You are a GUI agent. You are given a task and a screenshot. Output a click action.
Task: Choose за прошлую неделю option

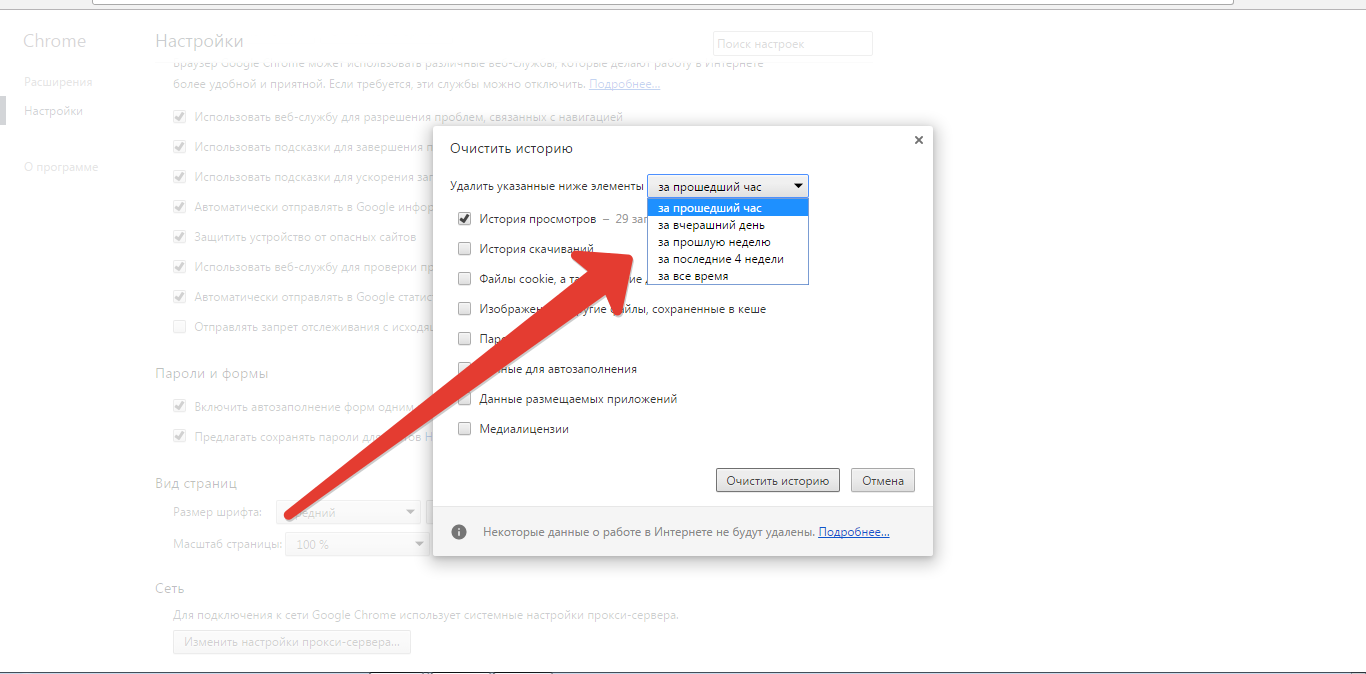714,242
